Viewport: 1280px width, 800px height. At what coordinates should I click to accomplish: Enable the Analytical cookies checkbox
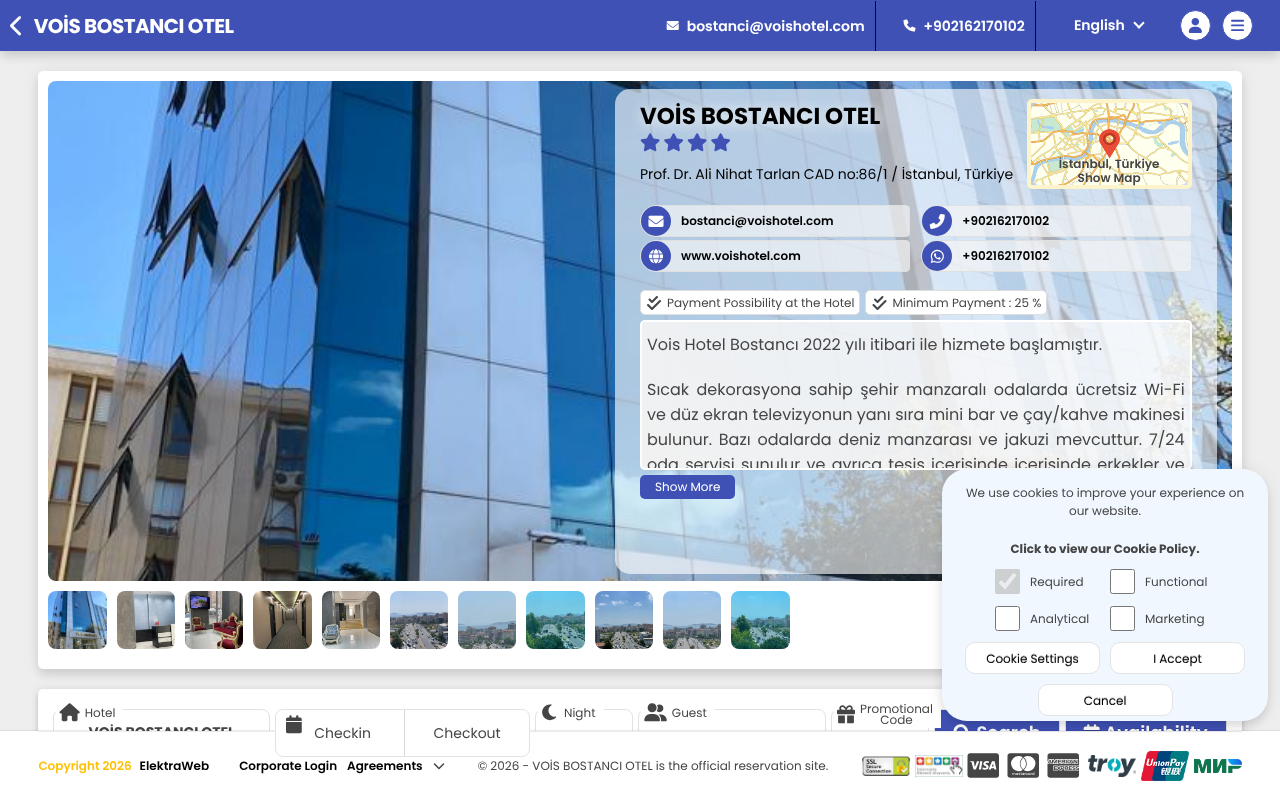(x=1007, y=619)
